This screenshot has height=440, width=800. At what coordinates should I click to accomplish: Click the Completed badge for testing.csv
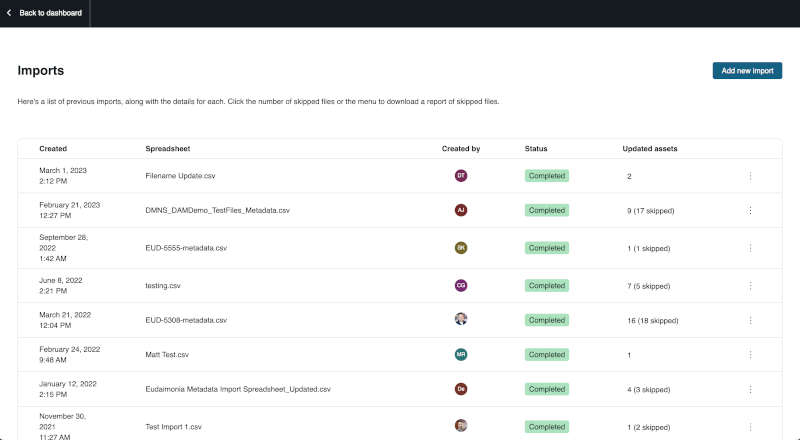(547, 285)
